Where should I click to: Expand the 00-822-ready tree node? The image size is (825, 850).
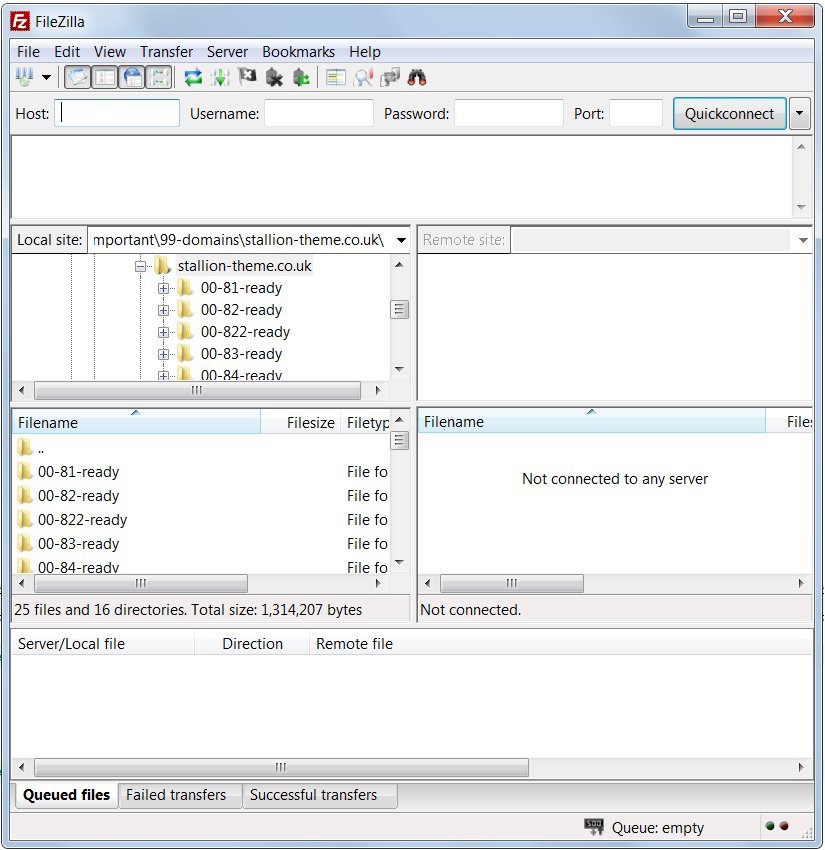tap(163, 332)
